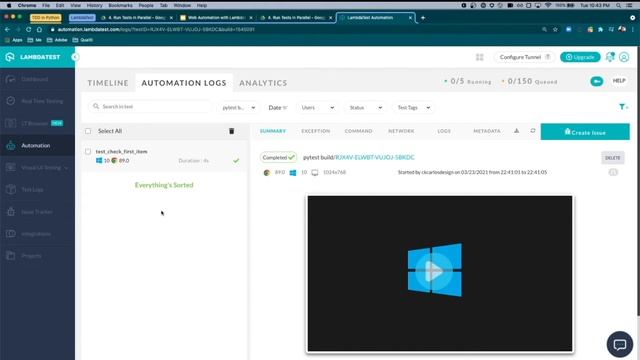Open Projects in the sidebar
This screenshot has width=640, height=360.
coord(31,256)
